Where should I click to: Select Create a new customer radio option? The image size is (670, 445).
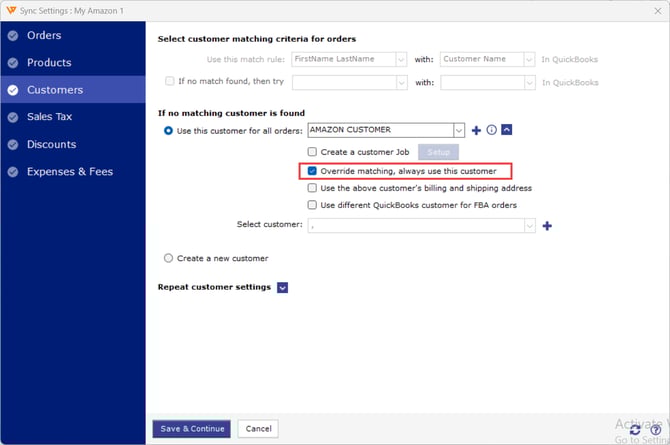pos(168,258)
